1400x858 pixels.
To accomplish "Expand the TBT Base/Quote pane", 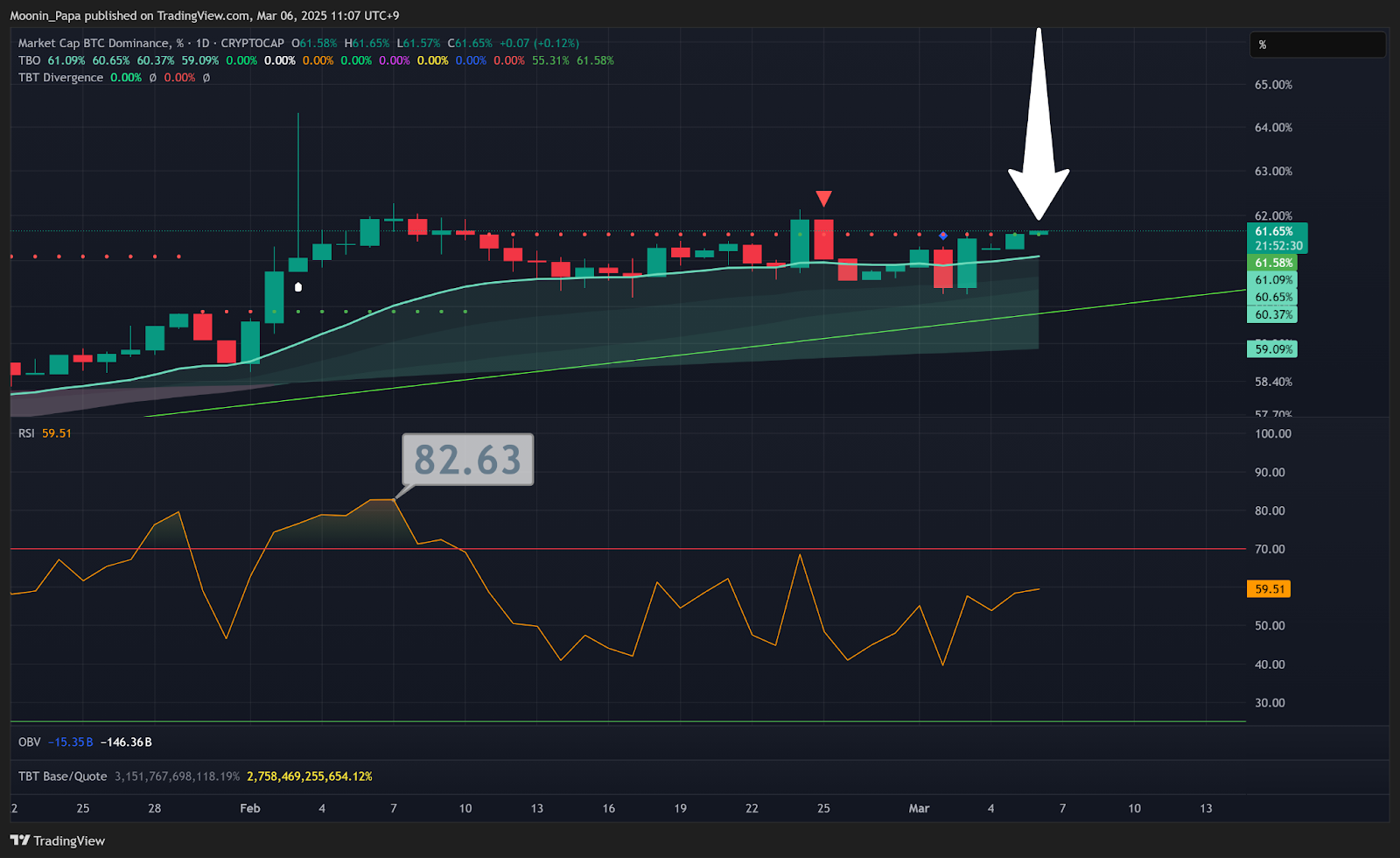I will tap(62, 777).
